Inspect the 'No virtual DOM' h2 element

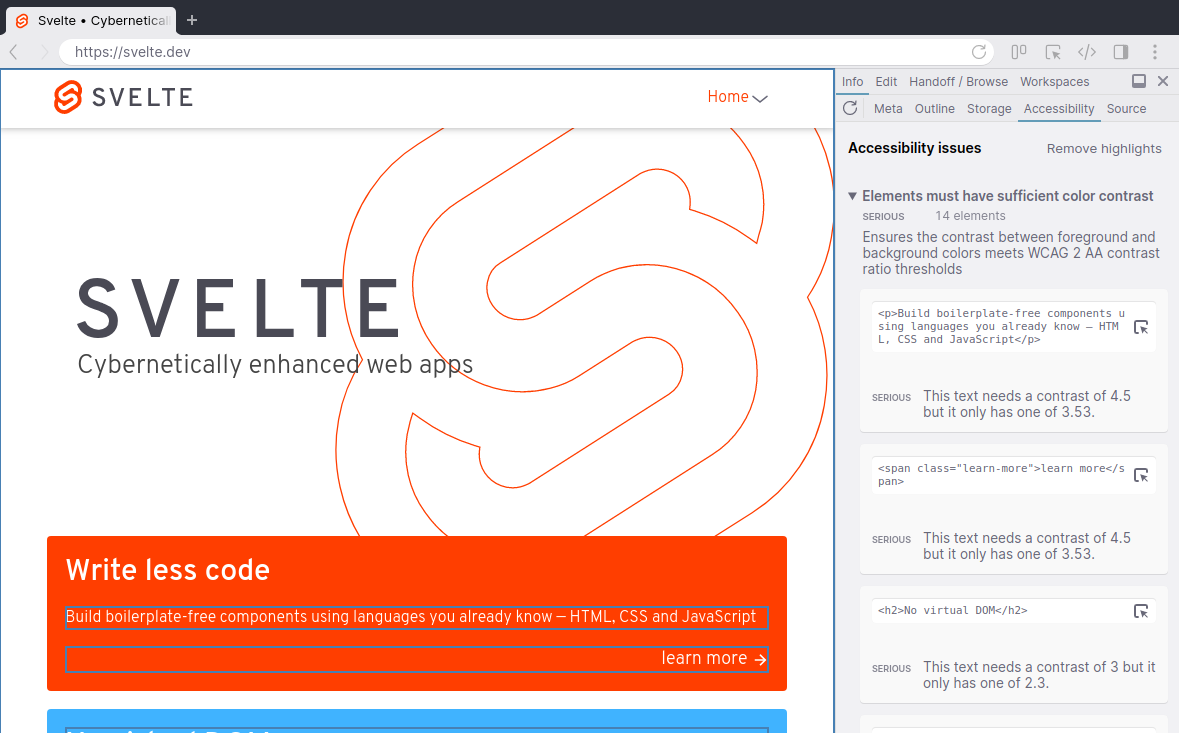[x=1141, y=611]
